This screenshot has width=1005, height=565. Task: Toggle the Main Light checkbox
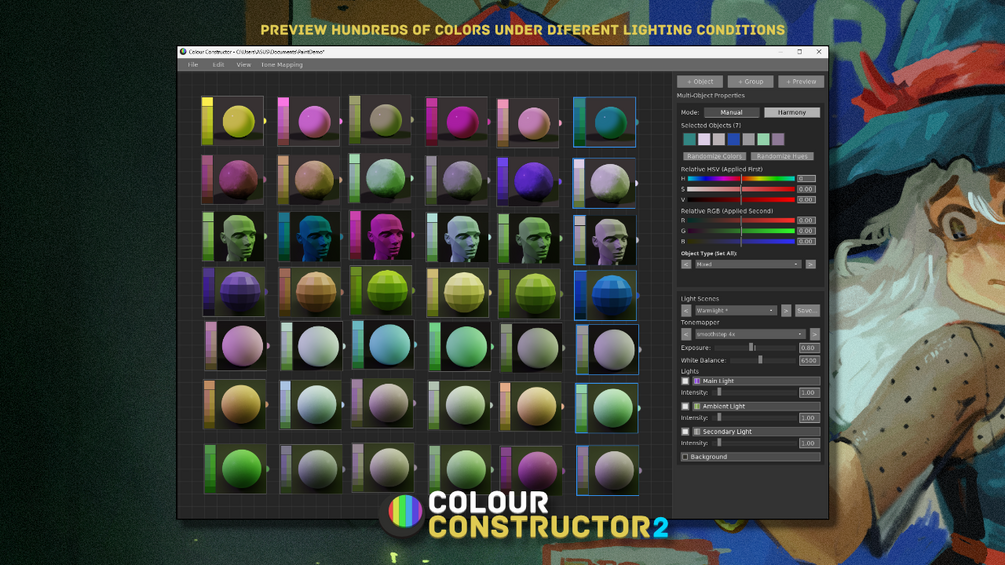tap(685, 381)
